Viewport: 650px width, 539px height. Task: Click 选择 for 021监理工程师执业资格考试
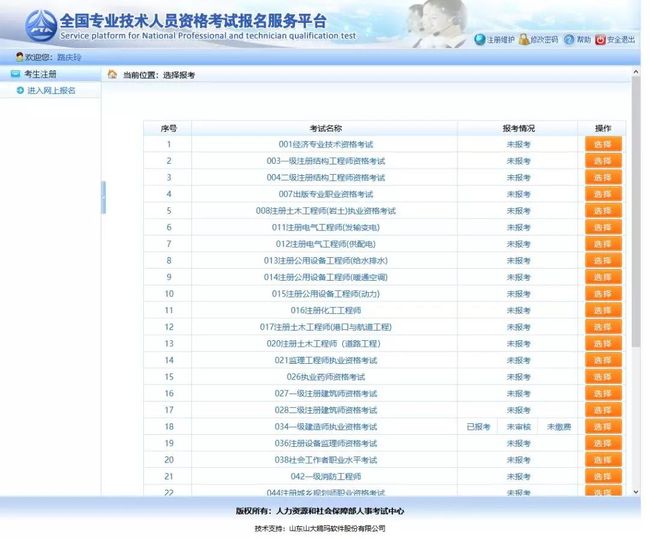pyautogui.click(x=603, y=360)
